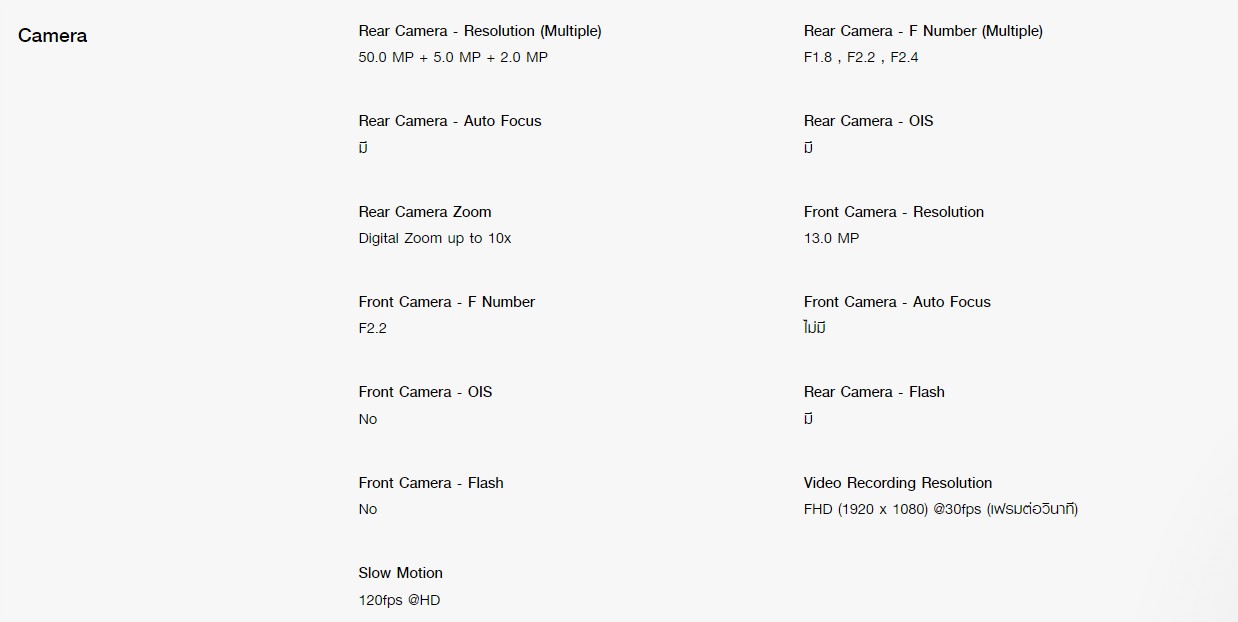1238x622 pixels.
Task: Select the Rear Camera - F Number (Multiple) label
Action: pos(923,31)
